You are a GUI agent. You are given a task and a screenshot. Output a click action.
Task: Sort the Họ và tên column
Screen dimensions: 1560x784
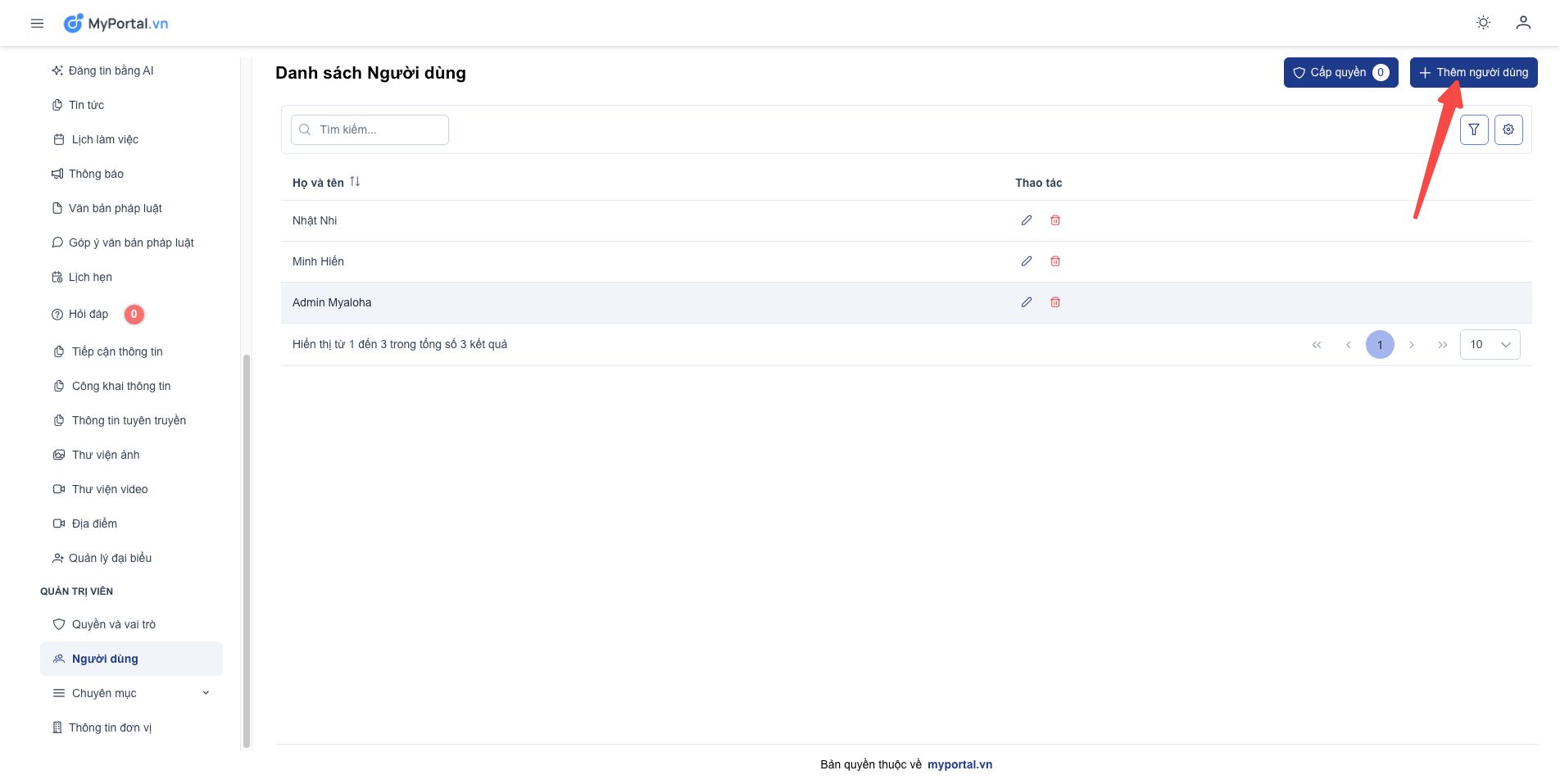(355, 182)
